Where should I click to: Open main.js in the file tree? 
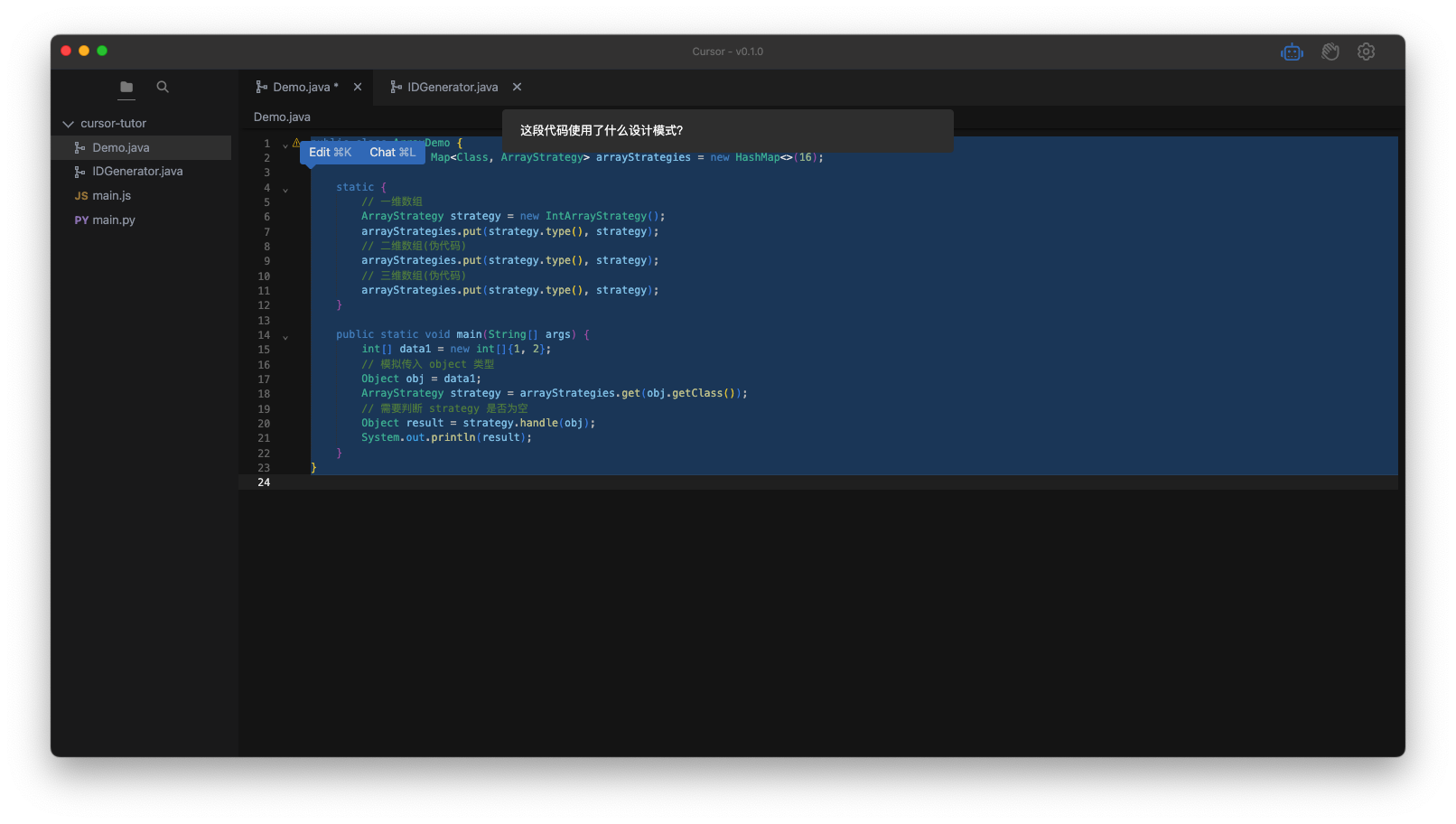click(111, 196)
